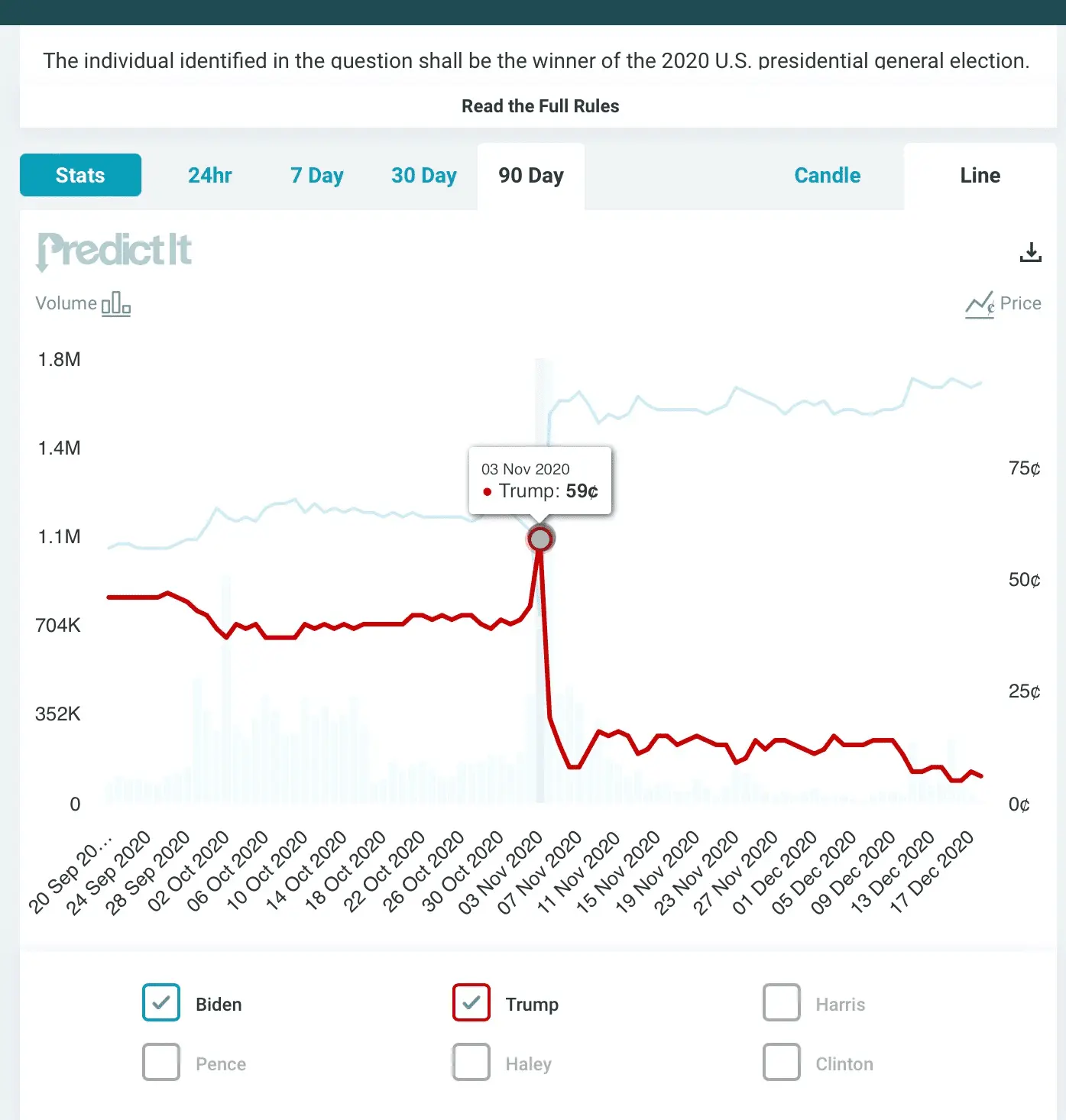Click the Volume bar chart icon
This screenshot has height=1120, width=1066.
click(116, 304)
